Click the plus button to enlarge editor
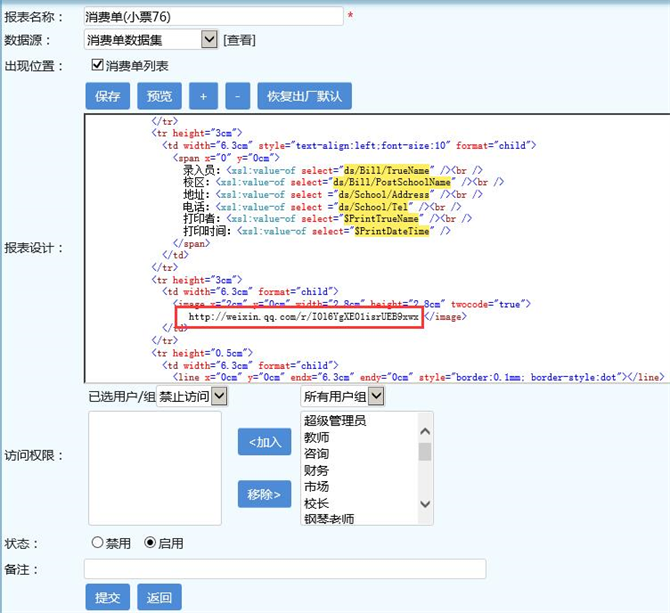The width and height of the screenshot is (670, 613). [203, 96]
